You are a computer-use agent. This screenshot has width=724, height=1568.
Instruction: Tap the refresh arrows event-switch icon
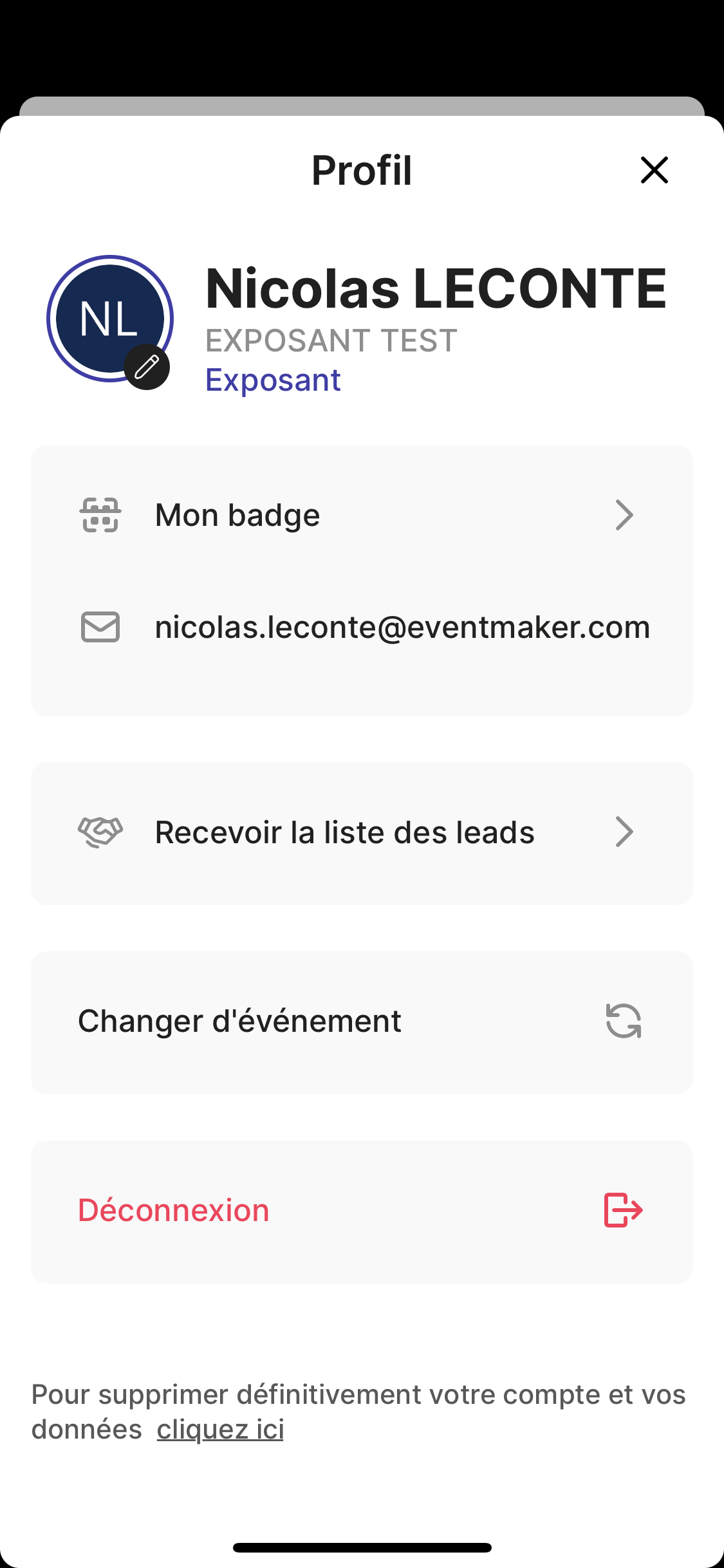click(x=623, y=1021)
